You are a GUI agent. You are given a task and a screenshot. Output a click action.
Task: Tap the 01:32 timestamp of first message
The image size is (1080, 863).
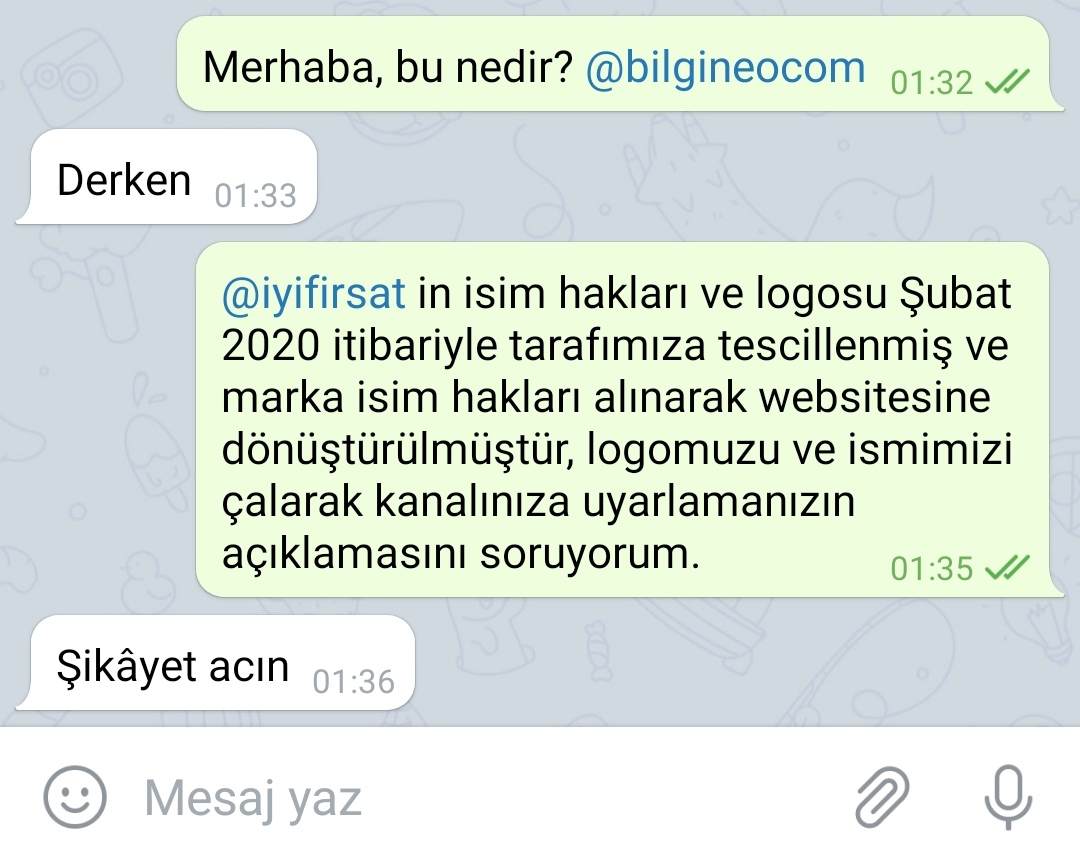point(932,83)
